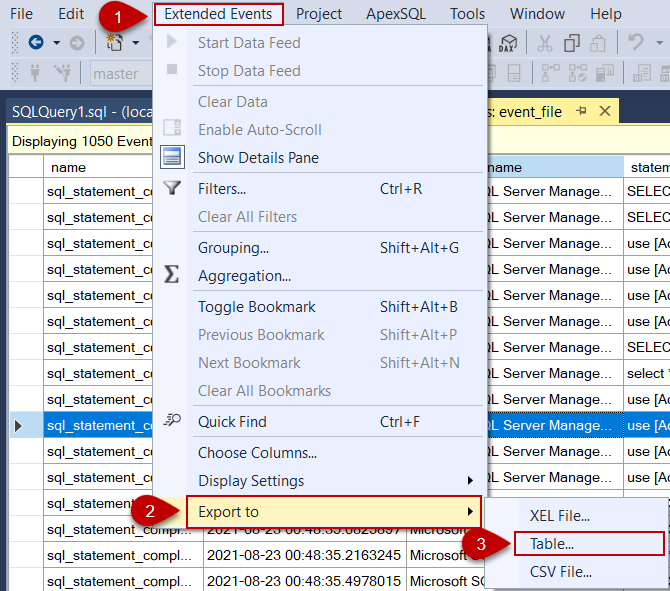670x591 pixels.
Task: Click the Include Actual Execution Plan checkmark icon
Action: pyautogui.click(x=578, y=73)
